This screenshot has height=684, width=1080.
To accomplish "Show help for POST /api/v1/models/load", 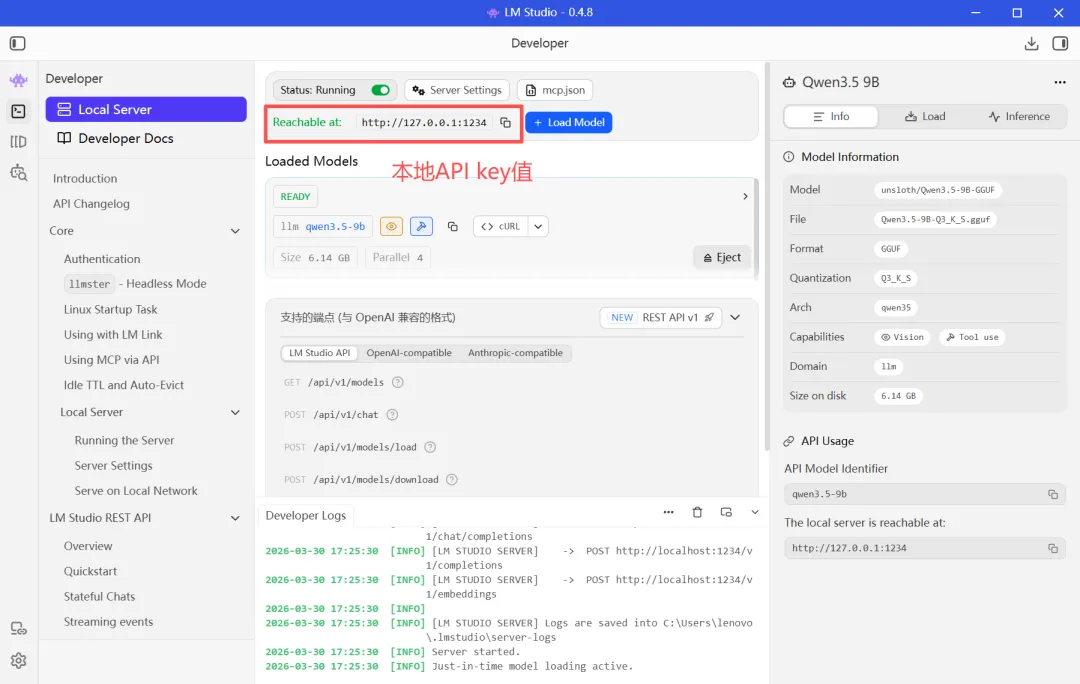I will tap(430, 447).
